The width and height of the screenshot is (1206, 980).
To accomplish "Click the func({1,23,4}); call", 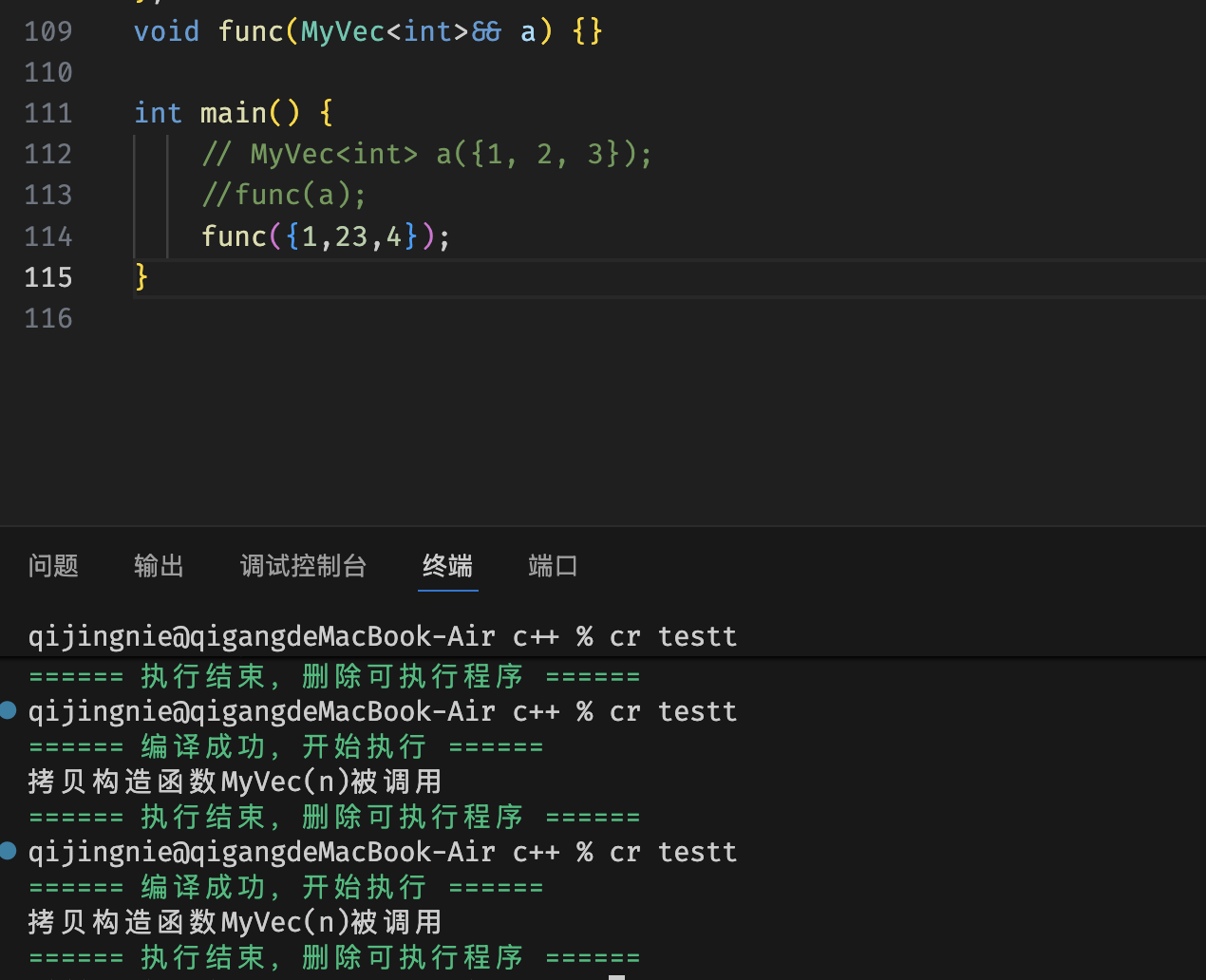I will click(326, 236).
